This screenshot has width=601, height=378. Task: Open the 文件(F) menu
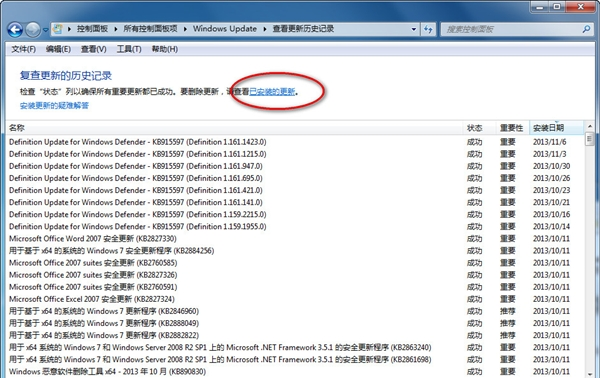click(23, 49)
